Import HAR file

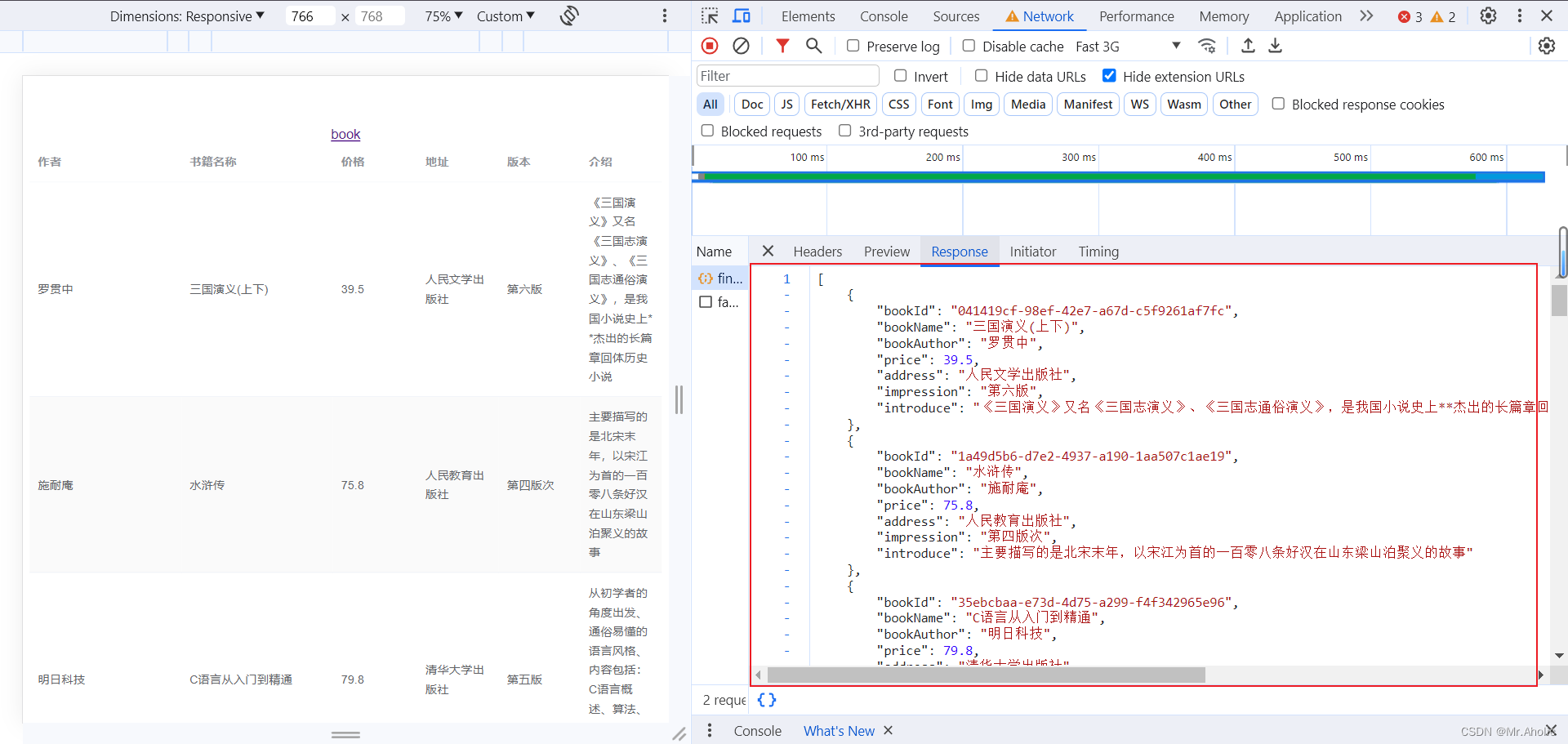coord(1247,46)
